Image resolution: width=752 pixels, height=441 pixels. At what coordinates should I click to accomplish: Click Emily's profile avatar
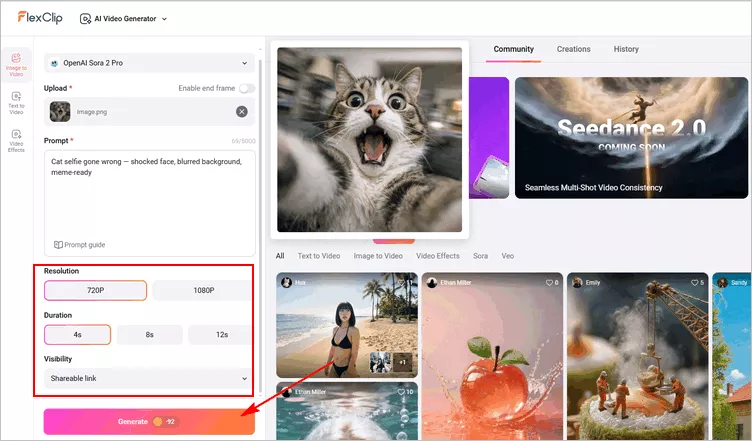[x=577, y=283]
